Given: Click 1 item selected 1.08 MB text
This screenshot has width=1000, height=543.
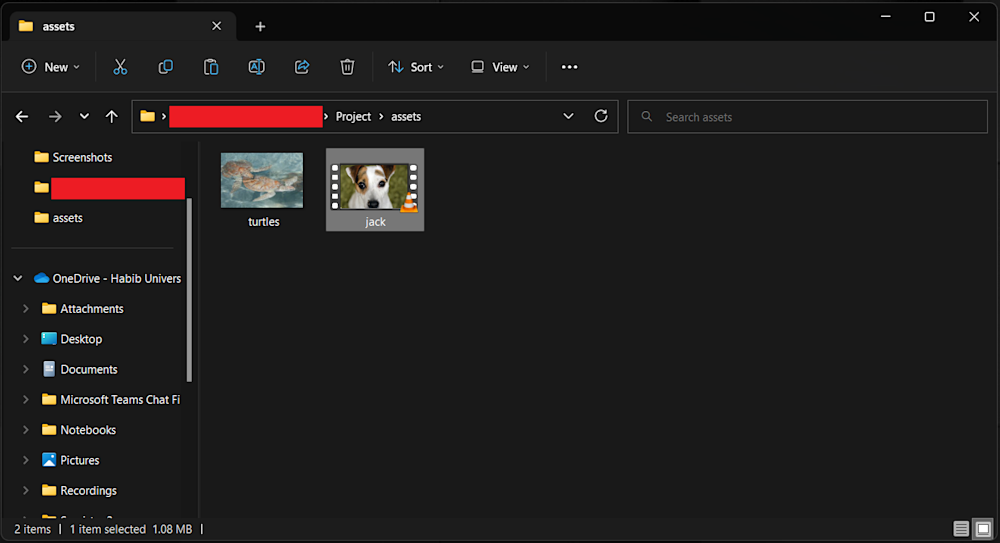Looking at the screenshot, I should 131,529.
